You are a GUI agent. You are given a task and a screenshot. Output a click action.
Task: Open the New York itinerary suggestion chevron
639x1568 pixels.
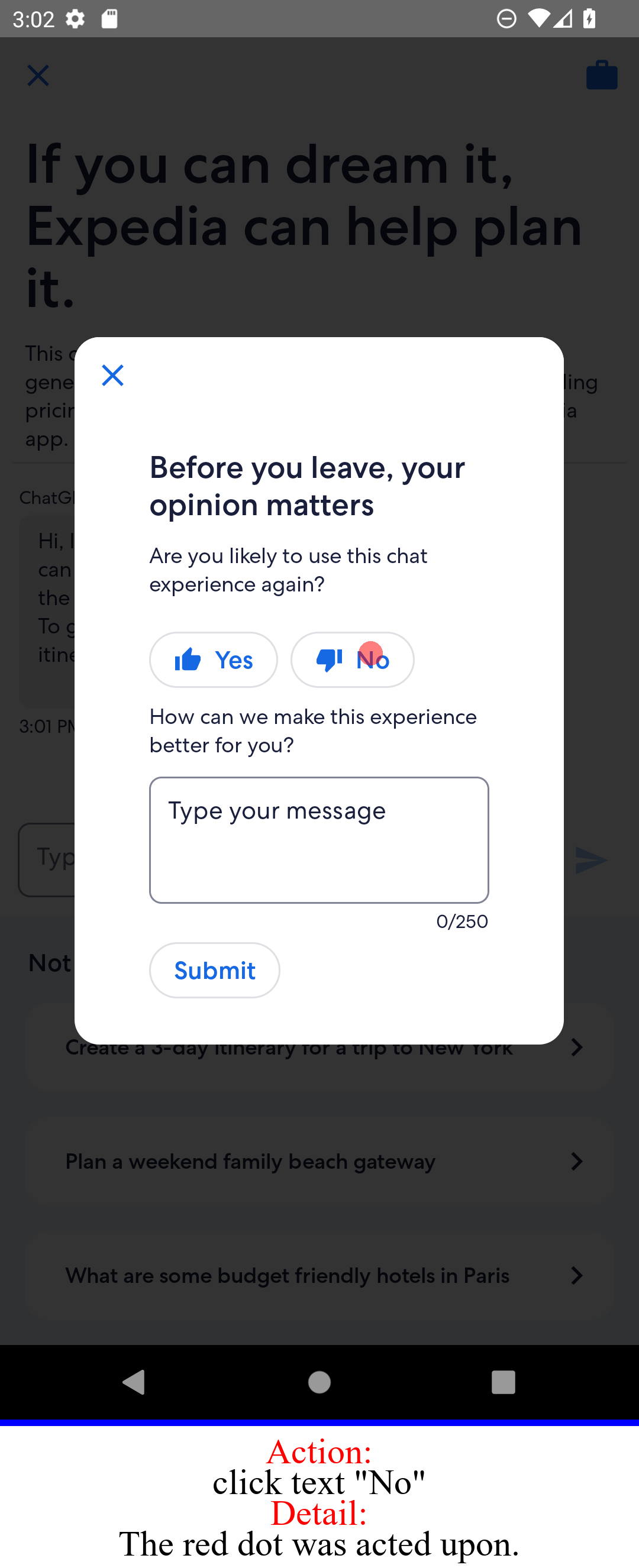[576, 1048]
